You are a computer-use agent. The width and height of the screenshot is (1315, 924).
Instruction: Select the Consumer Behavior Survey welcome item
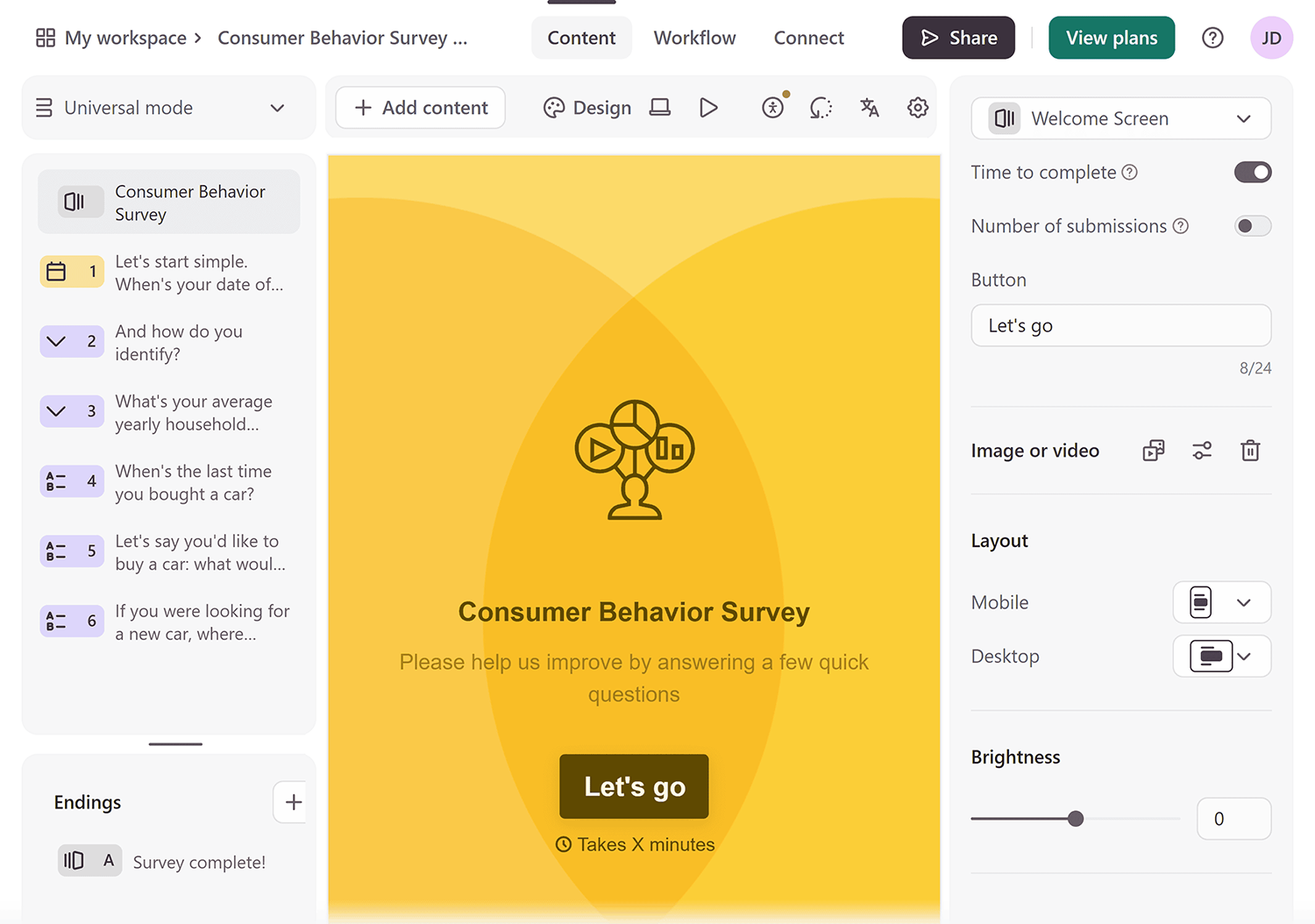tap(168, 203)
